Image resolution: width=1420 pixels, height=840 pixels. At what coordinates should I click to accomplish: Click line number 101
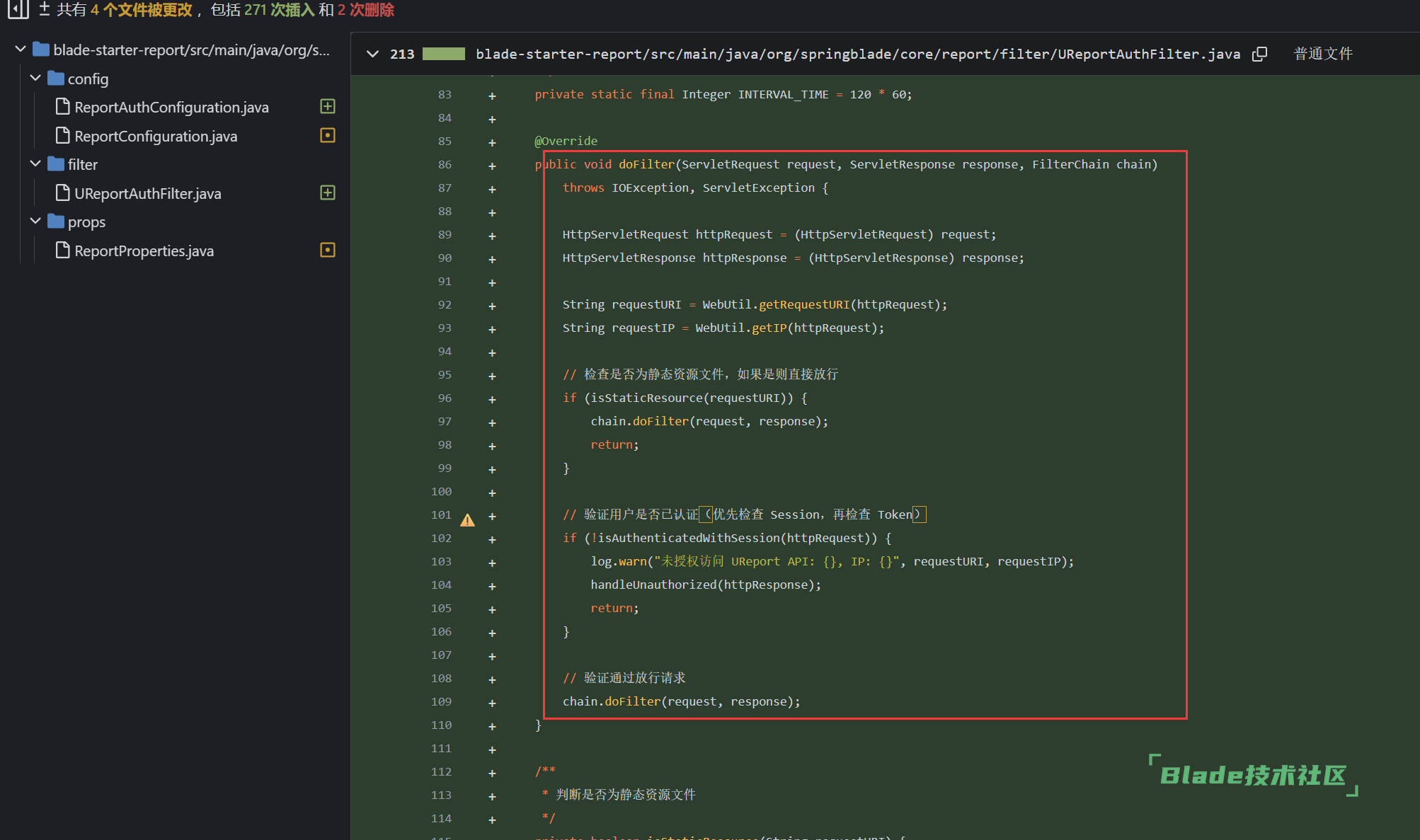click(x=441, y=514)
